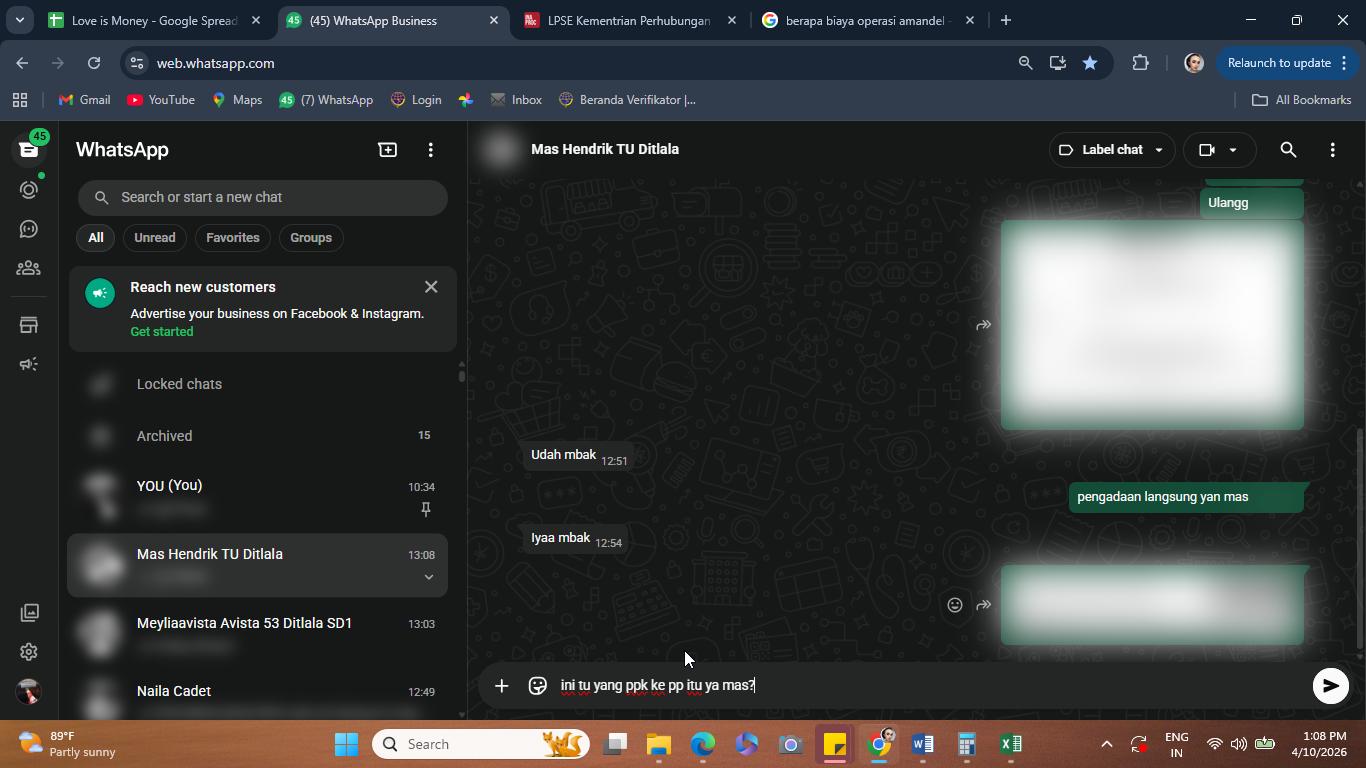This screenshot has height=768, width=1366.
Task: Forward the large blurred image message
Action: (x=984, y=325)
